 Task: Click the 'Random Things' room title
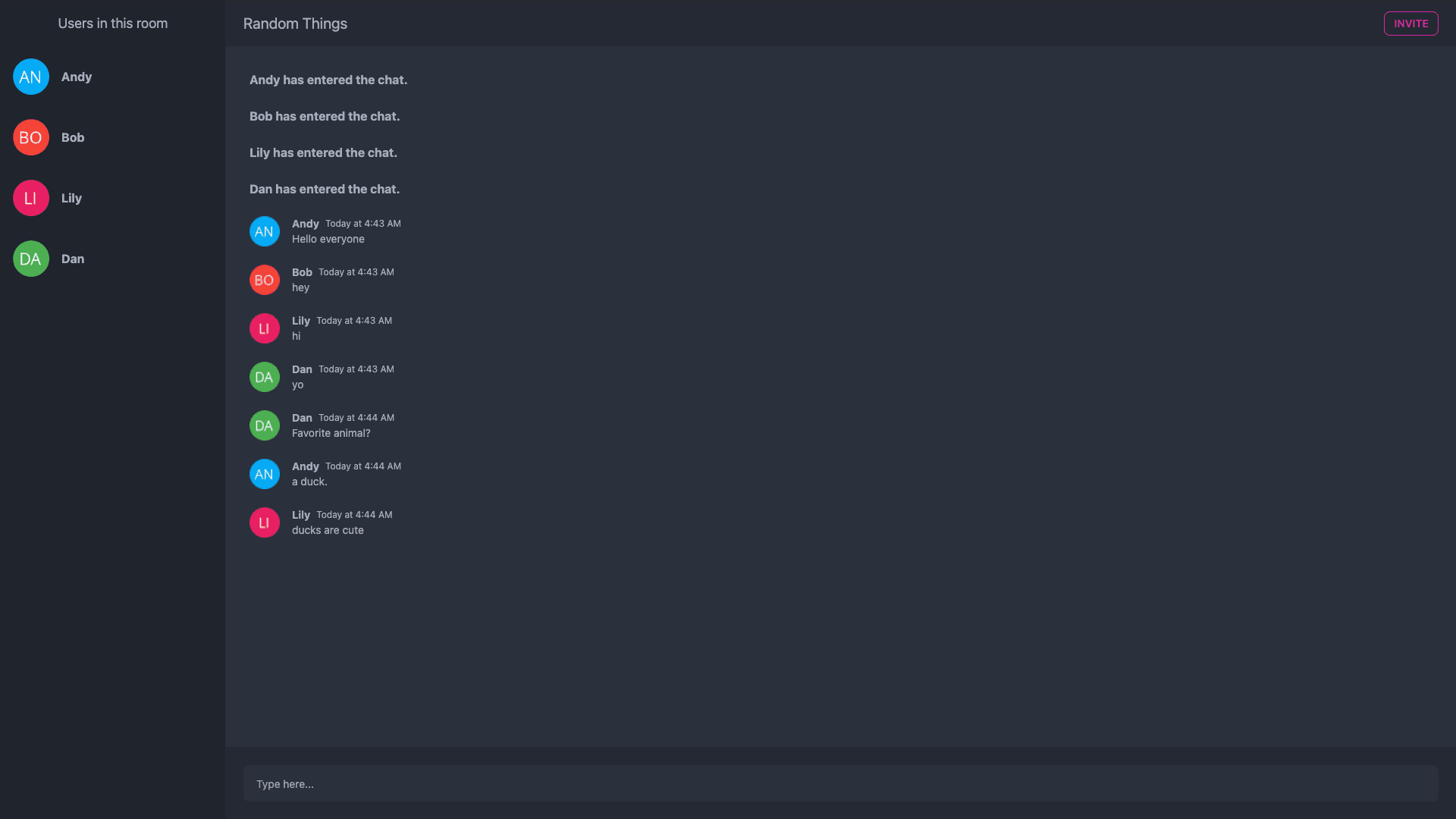point(295,24)
